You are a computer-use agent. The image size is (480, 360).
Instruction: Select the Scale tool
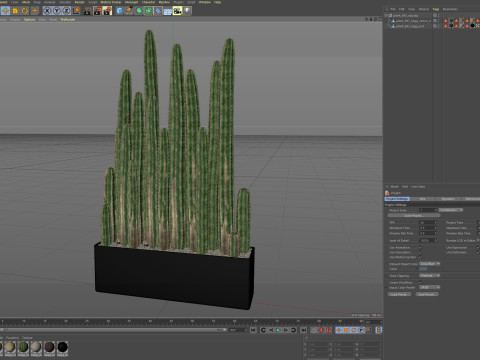(15, 11)
